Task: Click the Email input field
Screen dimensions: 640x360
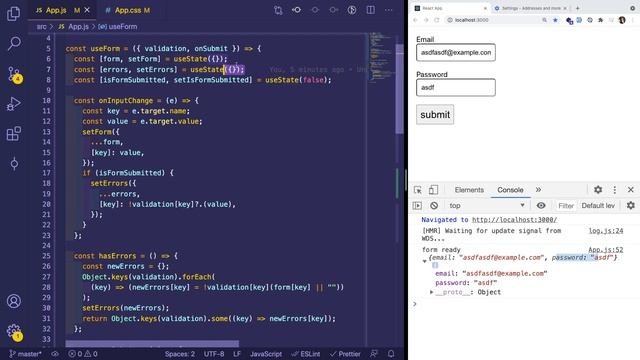Action: click(456, 52)
